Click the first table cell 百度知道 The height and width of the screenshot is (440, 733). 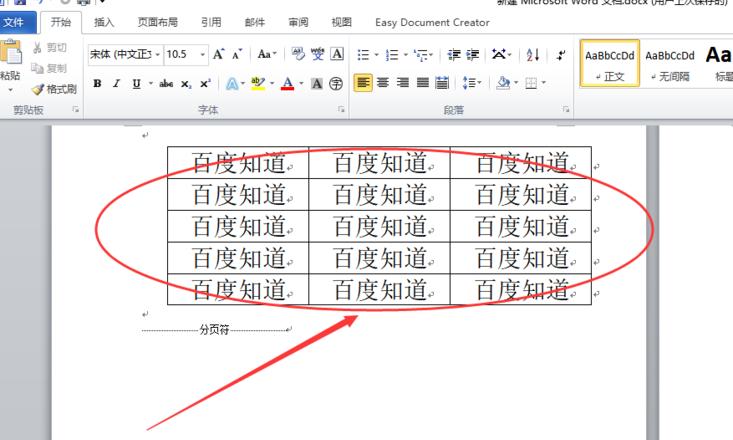point(238,163)
